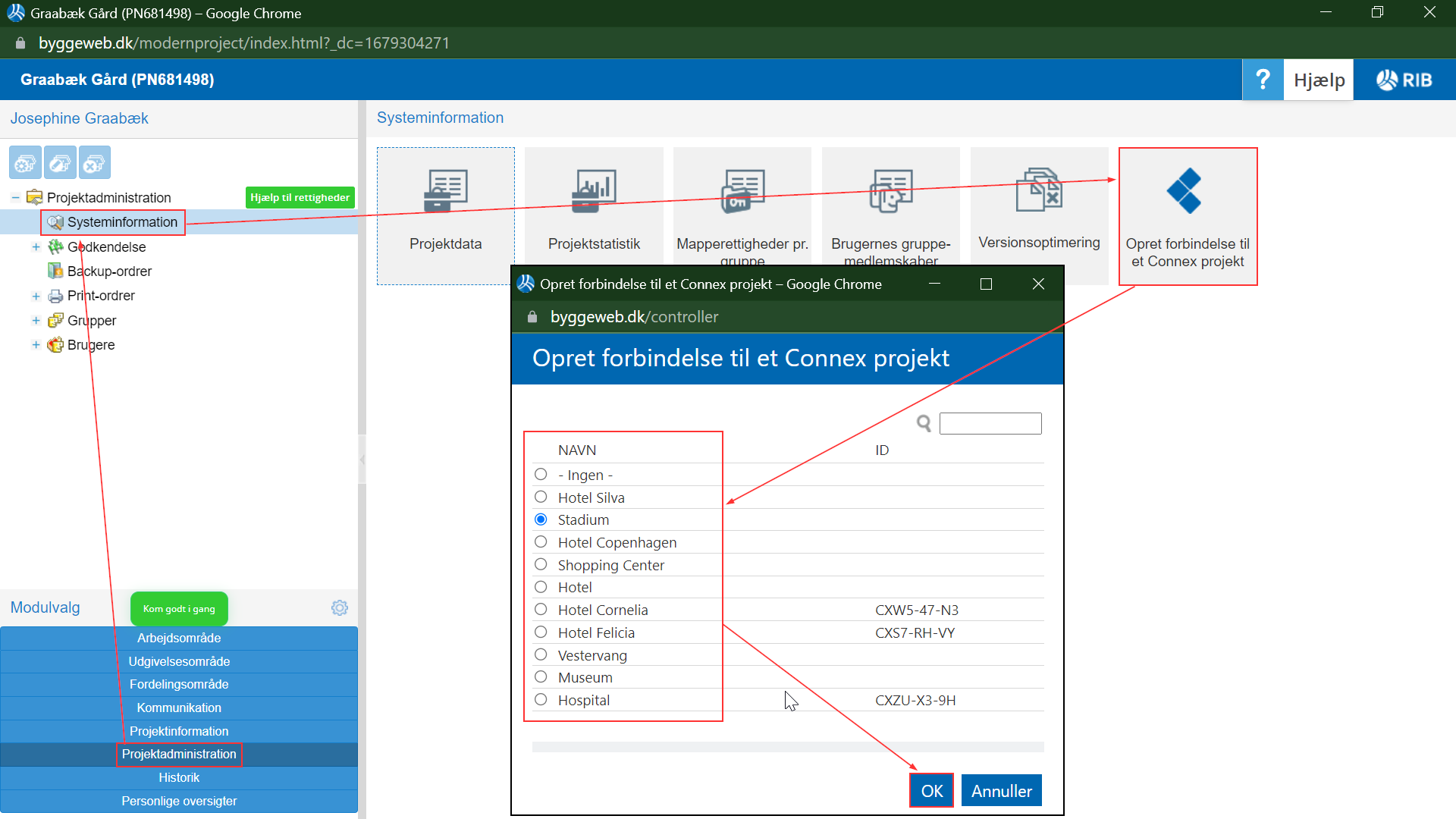Open the Projektstatistik chart icon
Image resolution: width=1456 pixels, height=819 pixels.
point(594,191)
